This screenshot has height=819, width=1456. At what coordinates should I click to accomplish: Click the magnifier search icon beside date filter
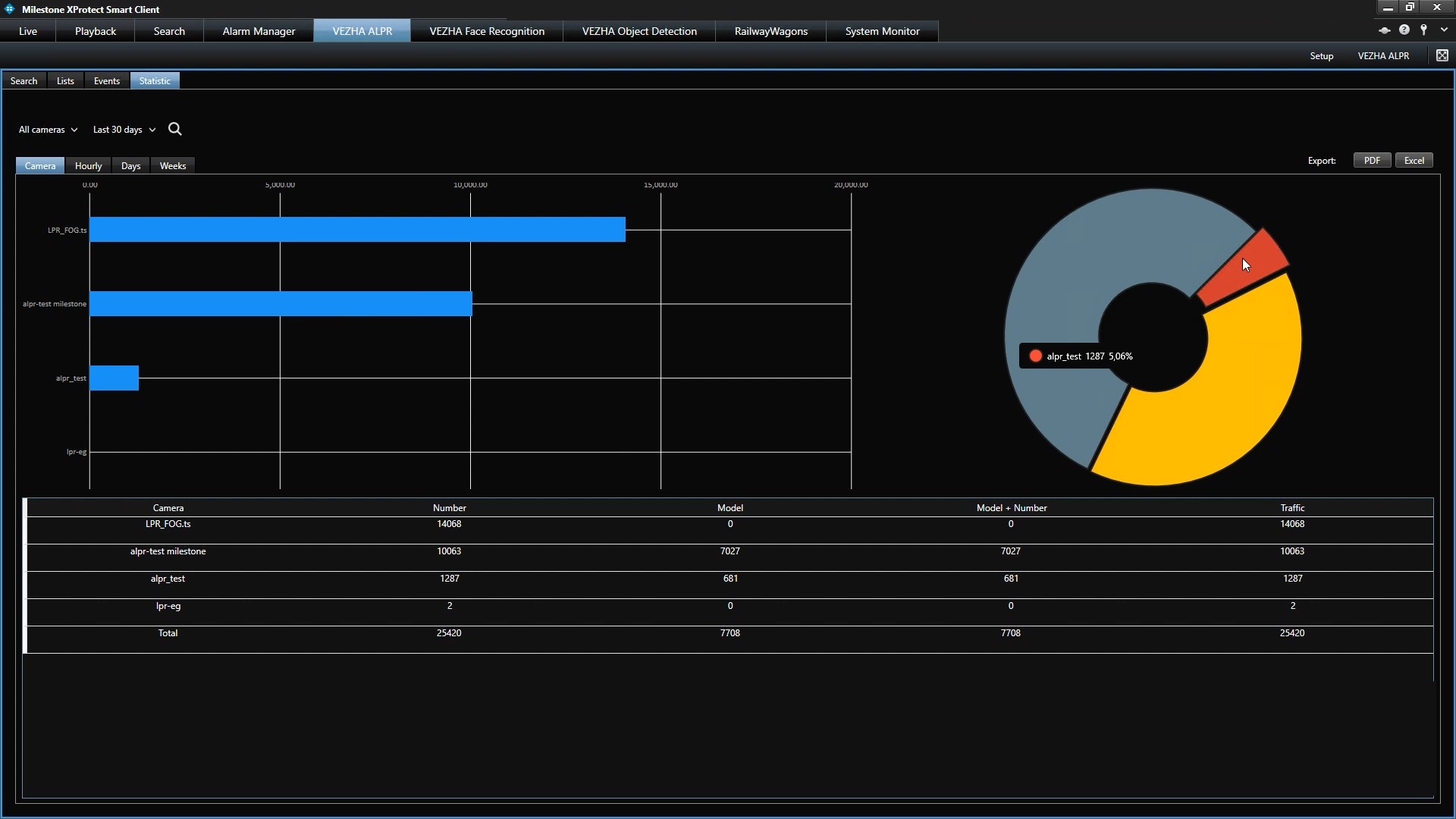(175, 129)
